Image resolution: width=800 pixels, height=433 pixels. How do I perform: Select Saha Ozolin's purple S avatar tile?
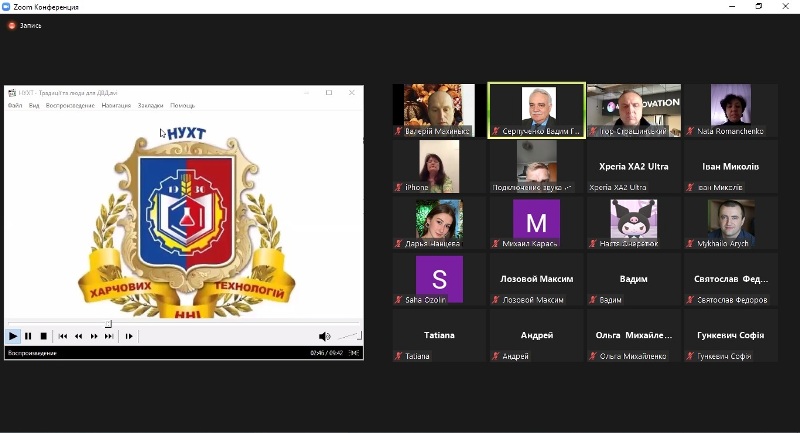[439, 279]
